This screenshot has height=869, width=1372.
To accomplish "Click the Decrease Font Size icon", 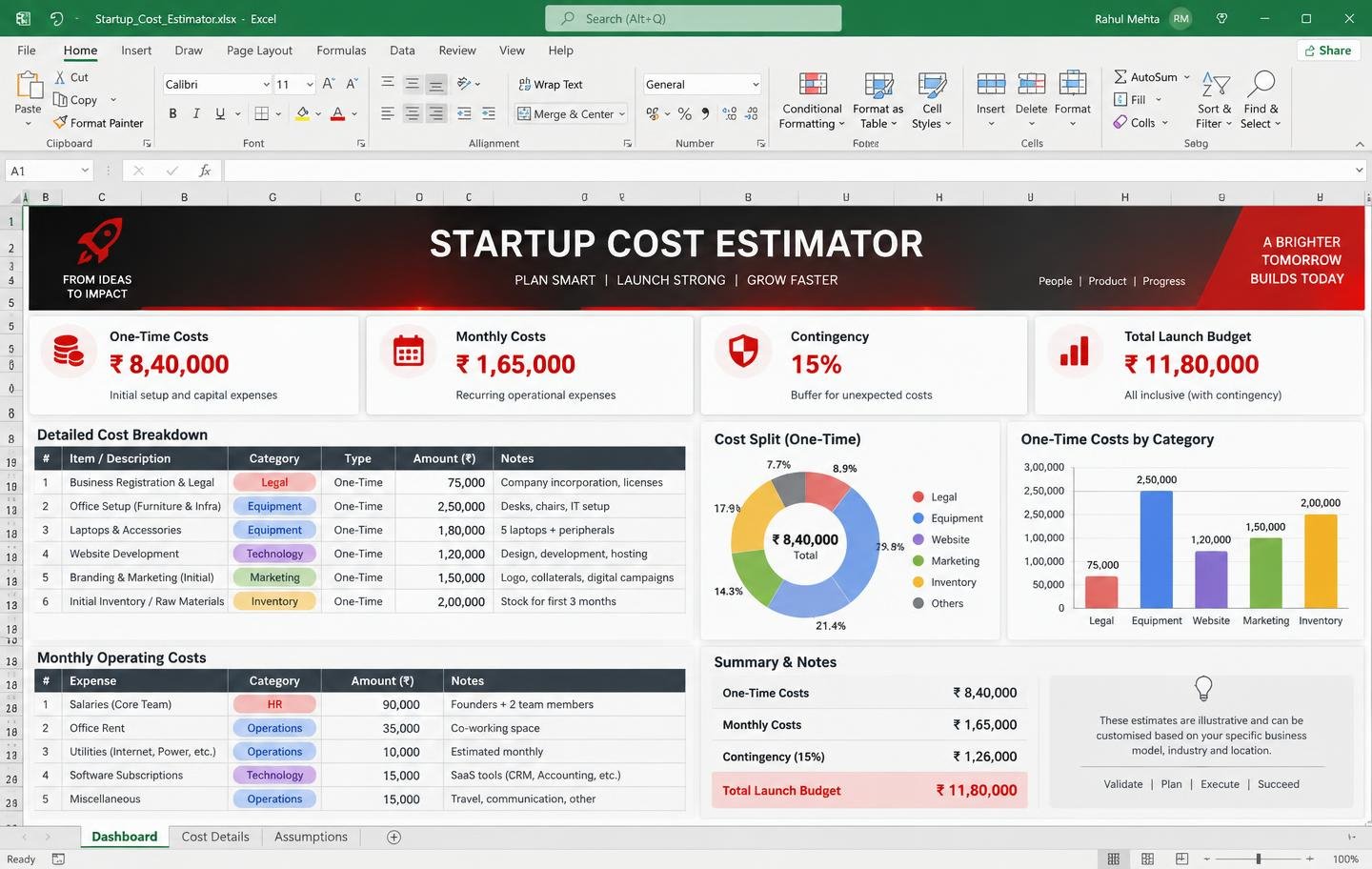I will tap(353, 84).
